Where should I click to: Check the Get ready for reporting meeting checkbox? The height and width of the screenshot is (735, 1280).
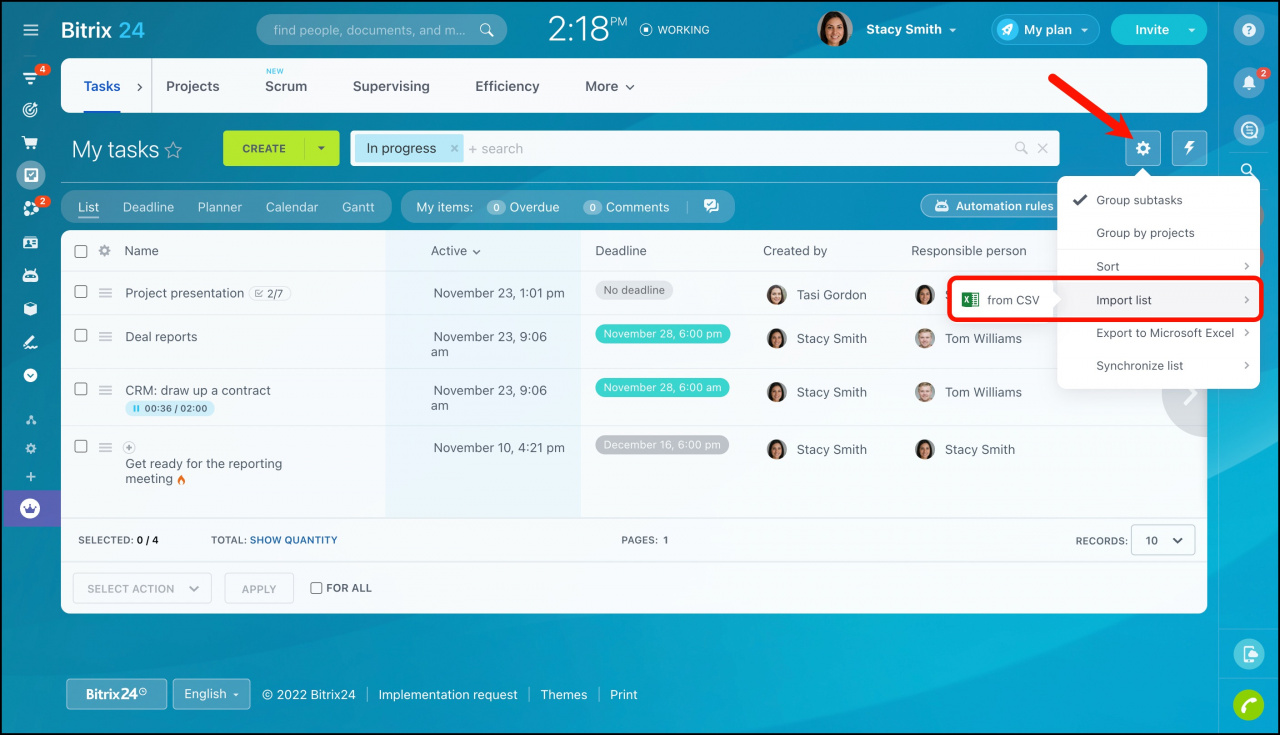[x=81, y=446]
